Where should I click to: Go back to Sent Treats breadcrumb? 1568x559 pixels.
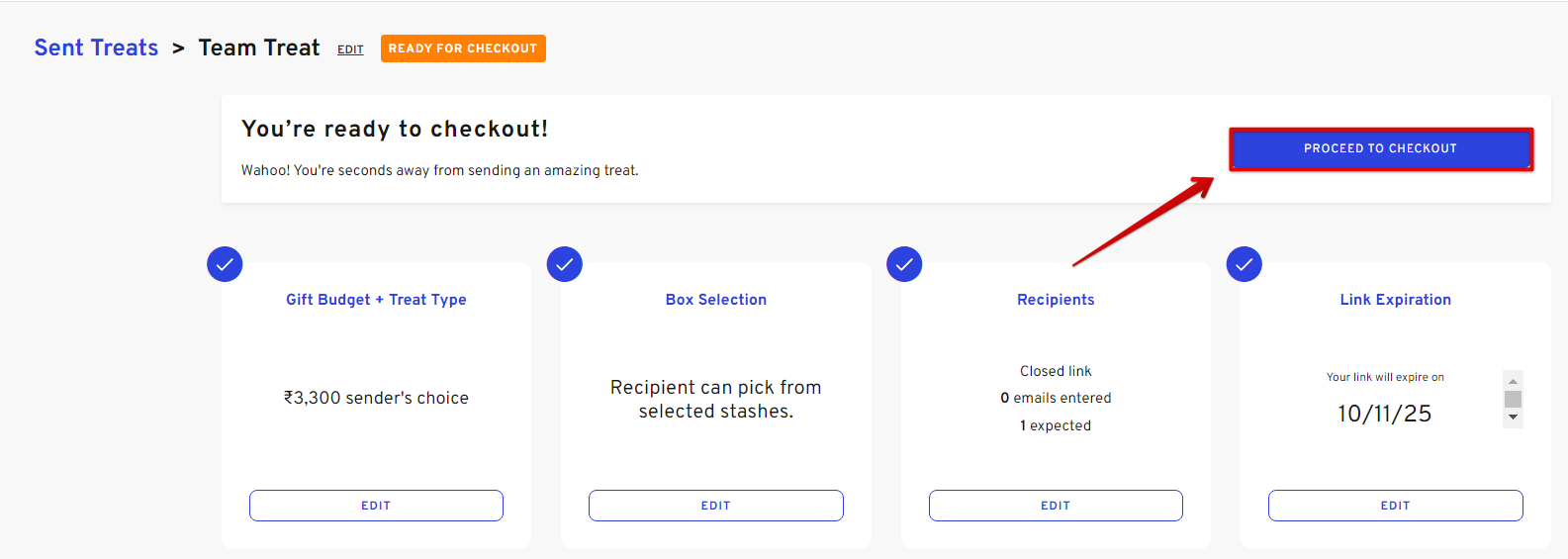[x=96, y=47]
